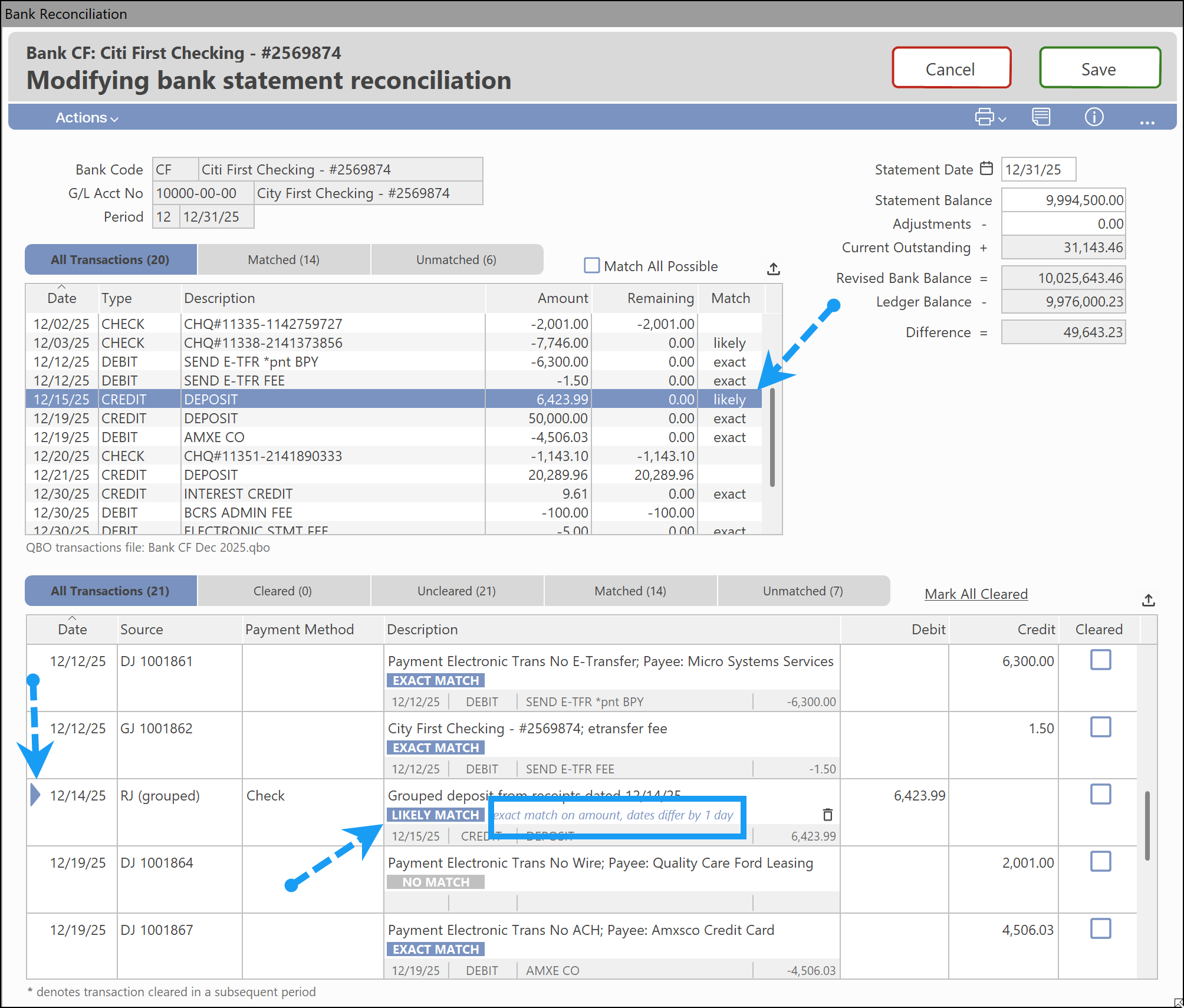
Task: Click trash icon on the LIKELY MATCH row
Action: (828, 815)
